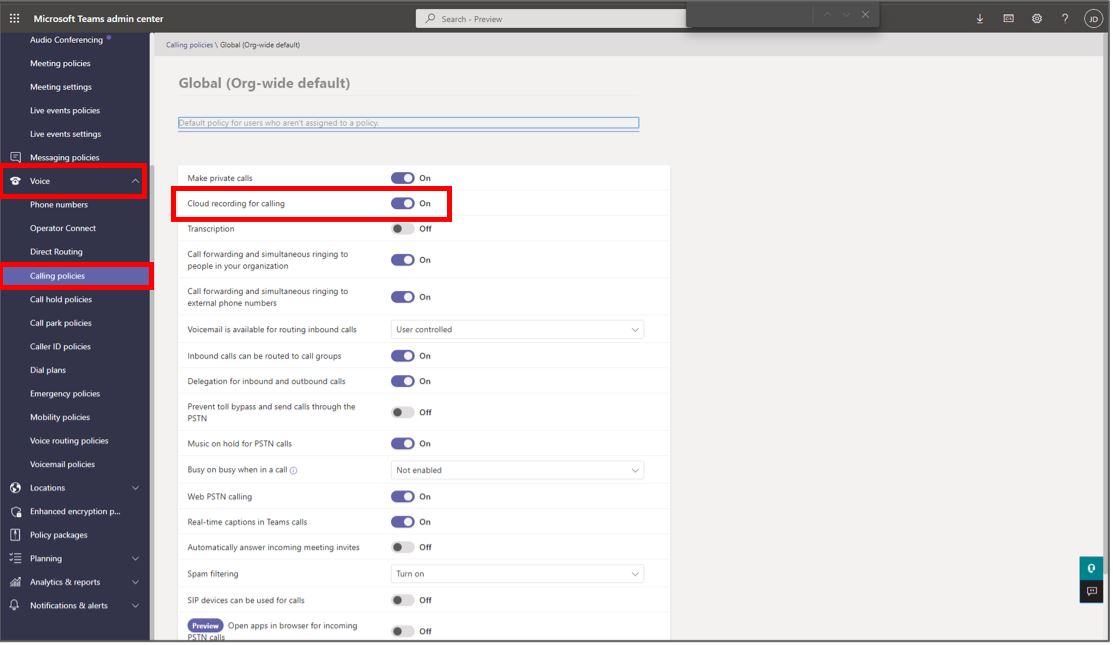The height and width of the screenshot is (645, 1113).
Task: Open the admin center settings gear
Action: 1035,18
